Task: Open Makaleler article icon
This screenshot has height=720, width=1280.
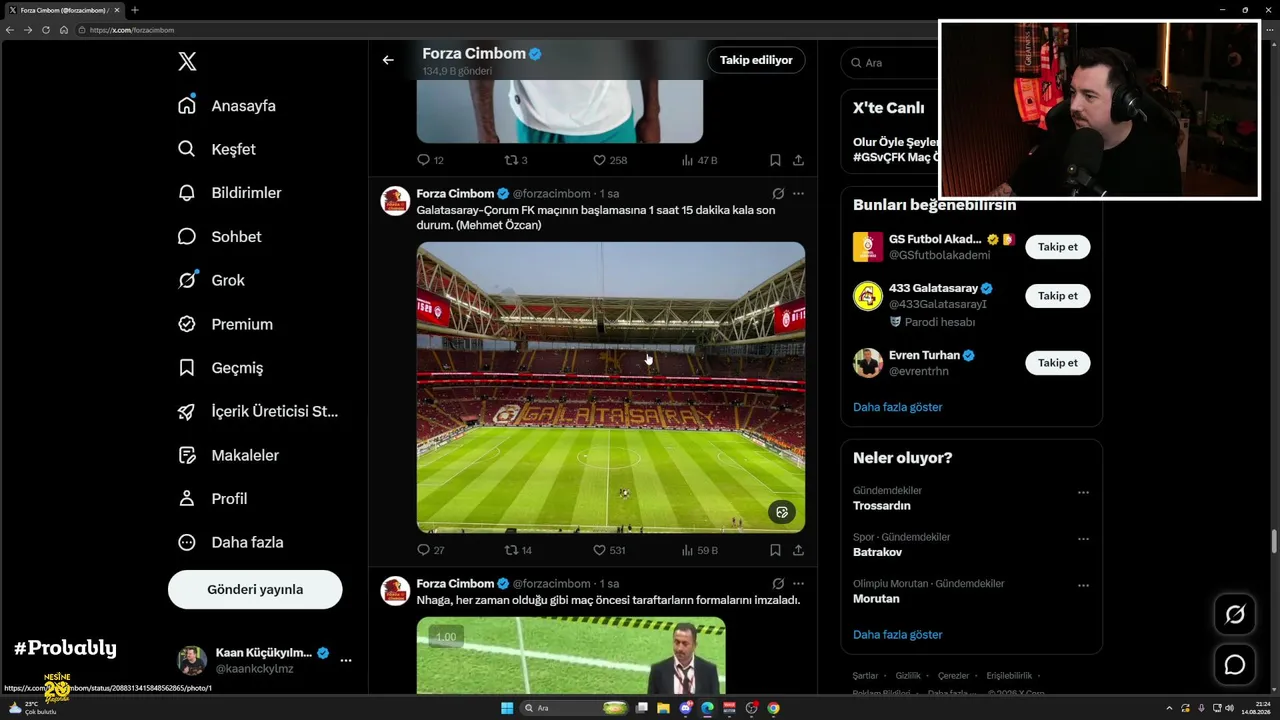Action: click(187, 455)
